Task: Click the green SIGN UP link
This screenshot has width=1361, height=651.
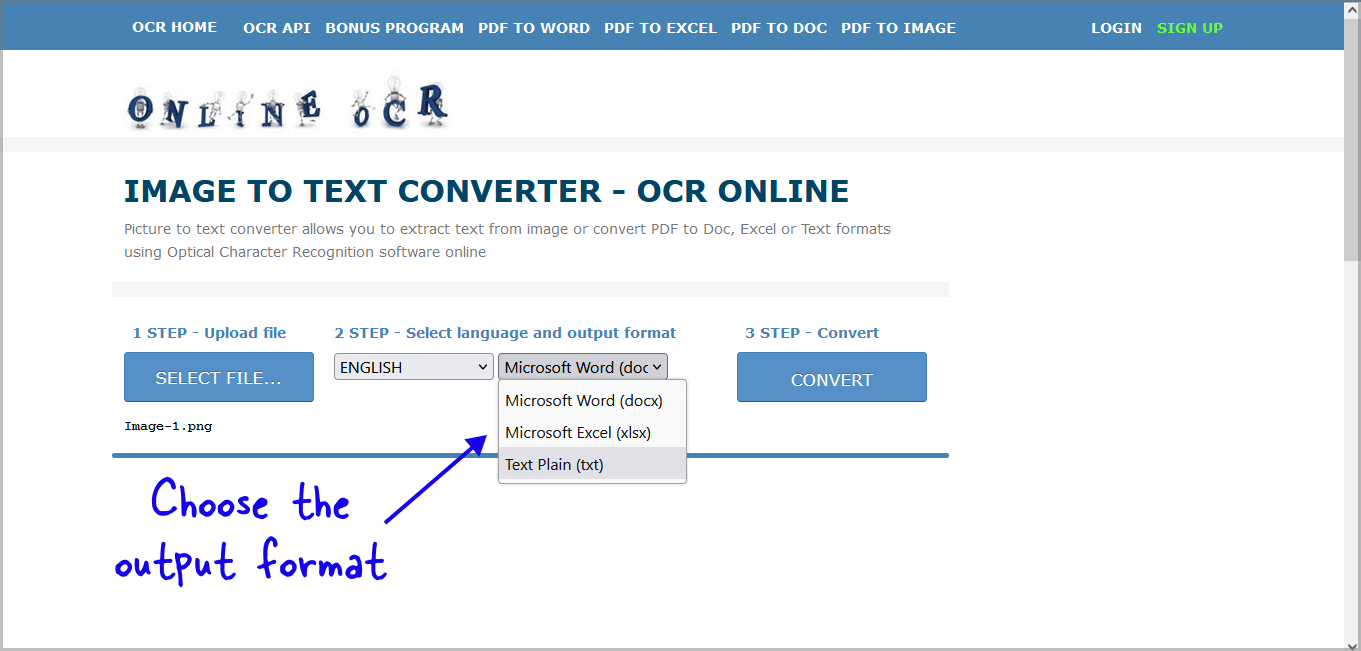Action: point(1190,28)
